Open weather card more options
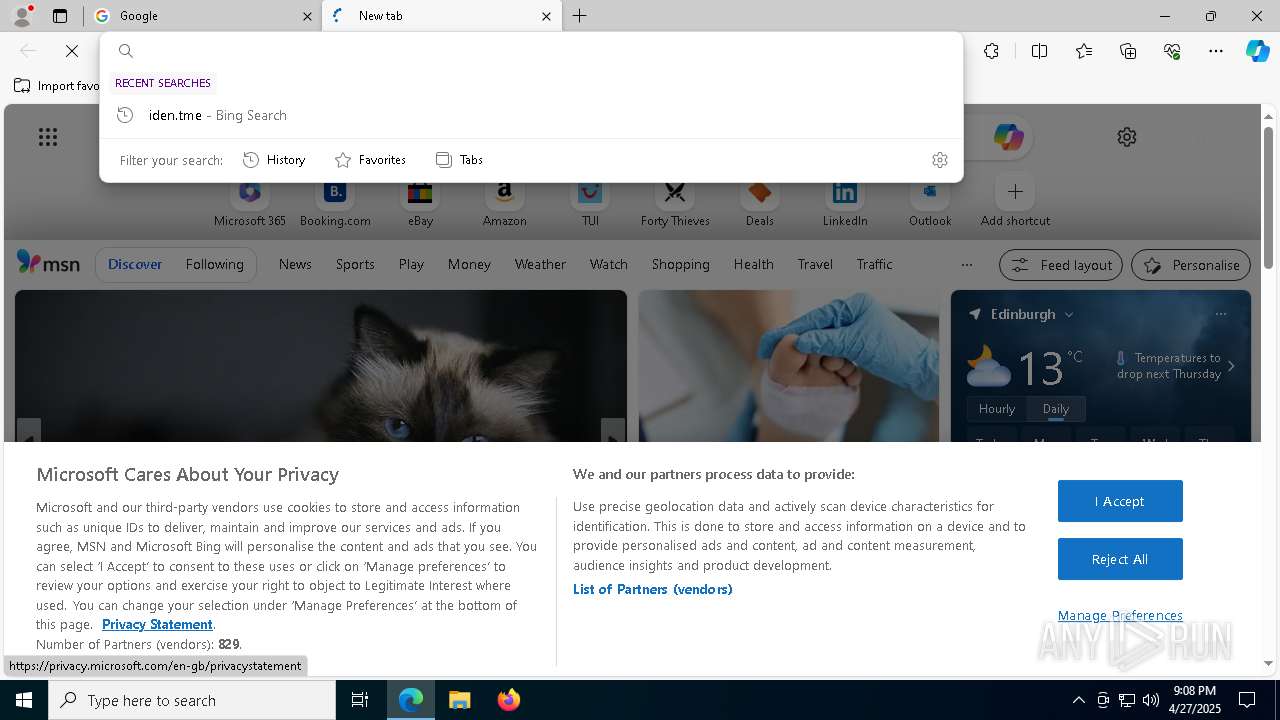 click(x=1220, y=314)
